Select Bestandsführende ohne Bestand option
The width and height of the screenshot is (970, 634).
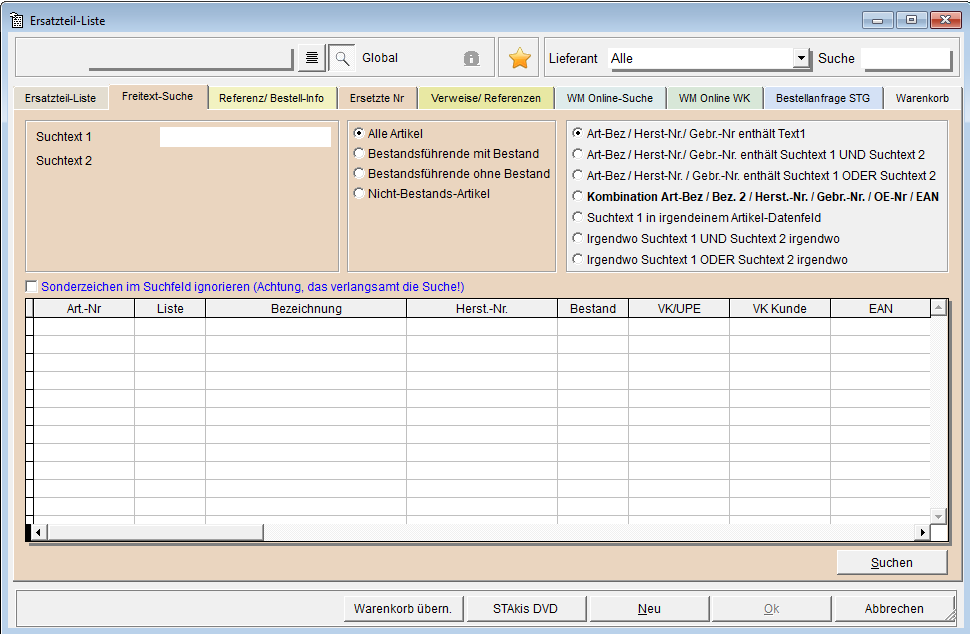tap(359, 174)
